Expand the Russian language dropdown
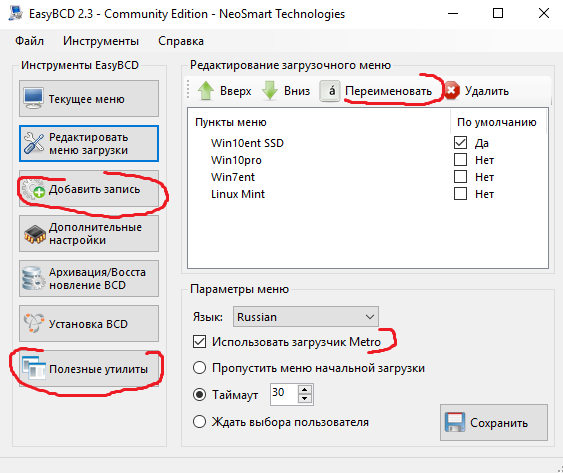563x473 pixels. [306, 317]
